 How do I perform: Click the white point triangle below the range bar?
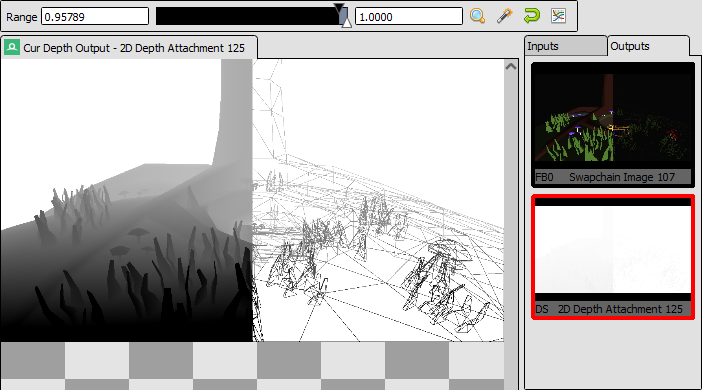tap(346, 22)
